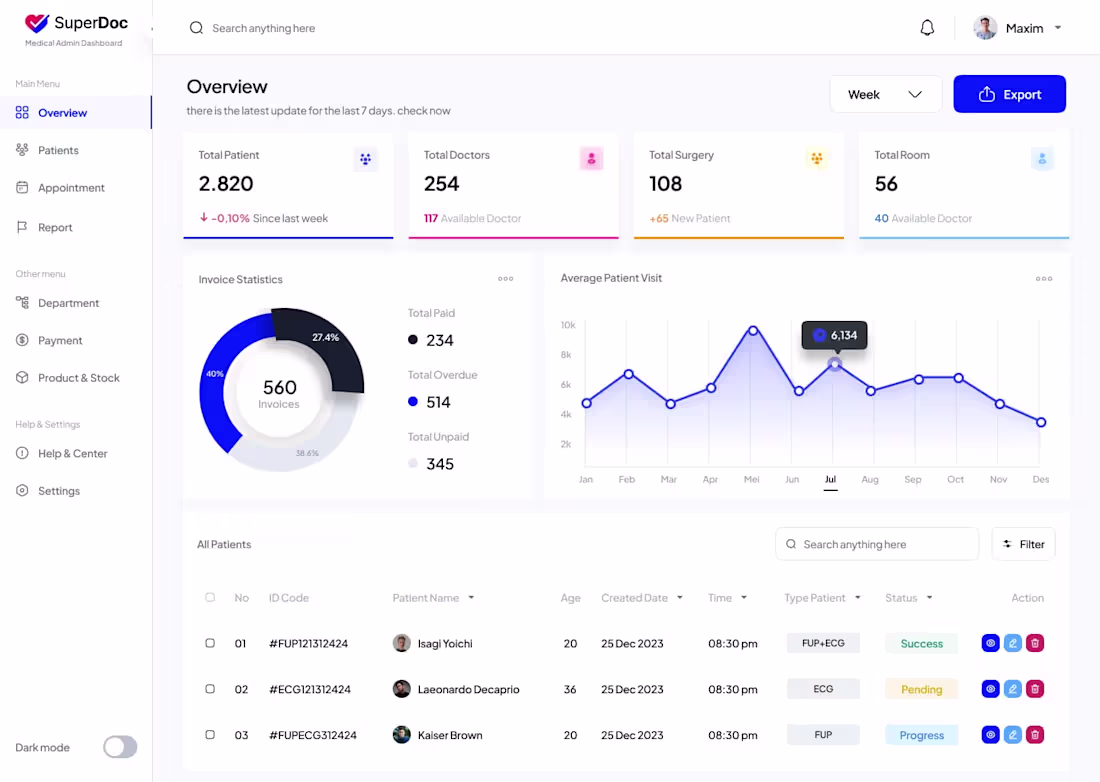The image size is (1100, 782).
Task: Select all patients via header checkbox
Action: pyautogui.click(x=210, y=597)
